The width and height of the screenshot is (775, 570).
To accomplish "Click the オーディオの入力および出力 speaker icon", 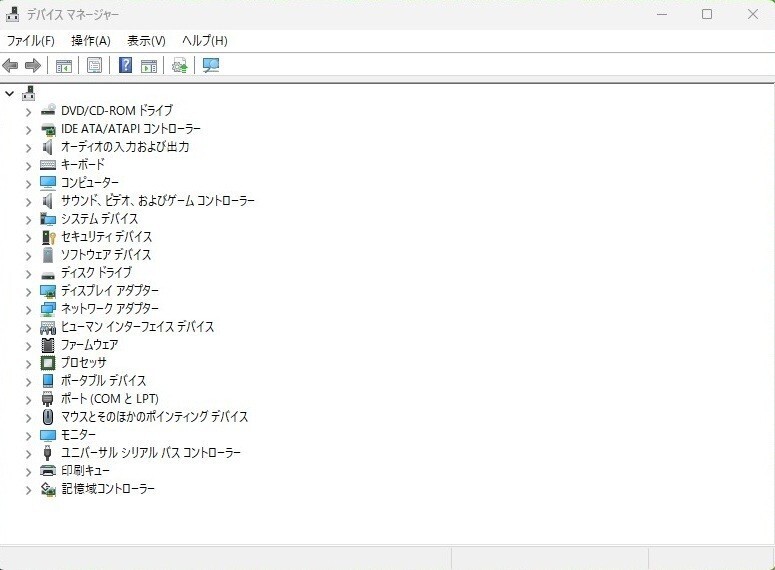I will coord(47,146).
